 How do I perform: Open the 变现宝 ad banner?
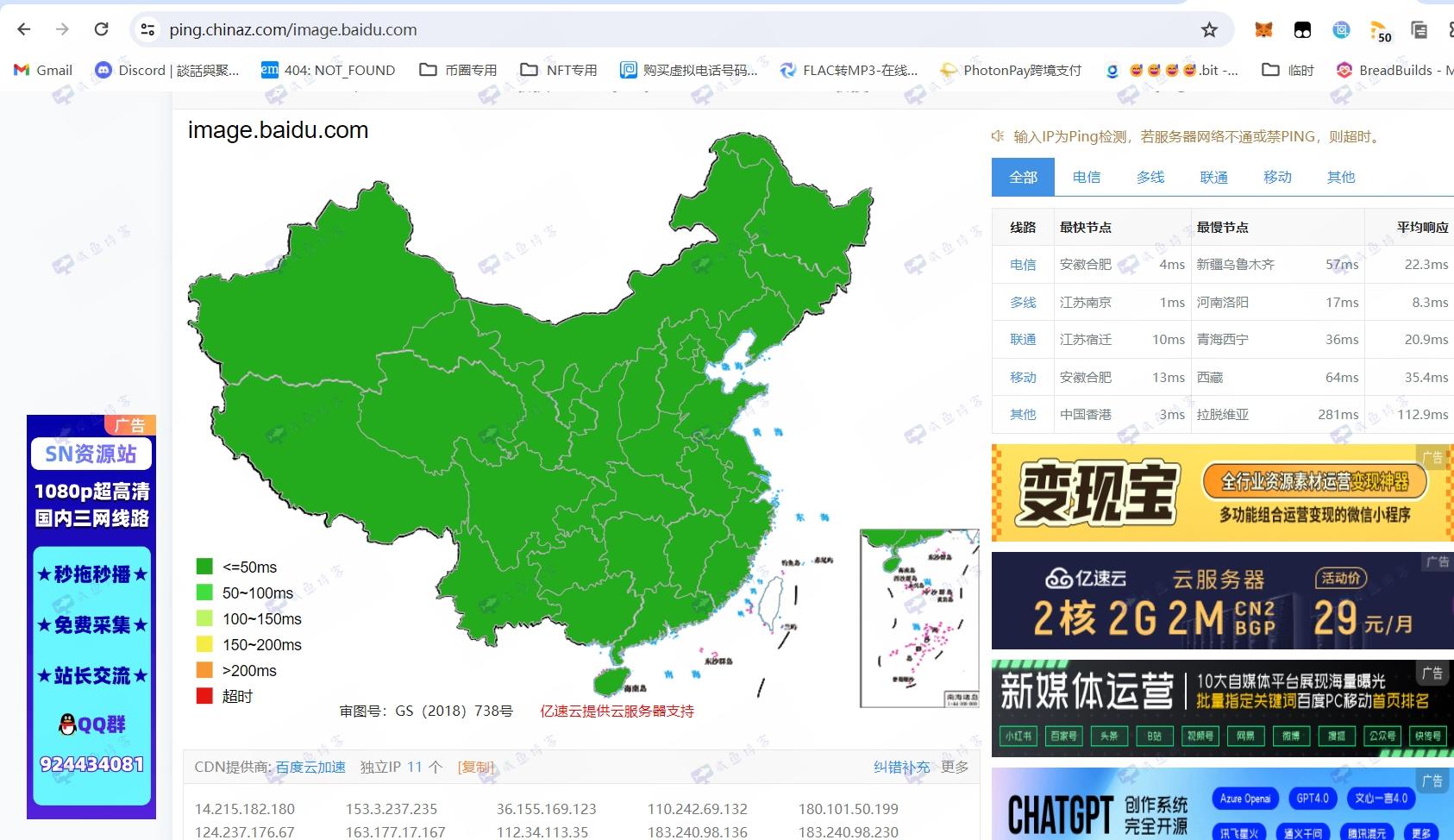[x=1223, y=492]
